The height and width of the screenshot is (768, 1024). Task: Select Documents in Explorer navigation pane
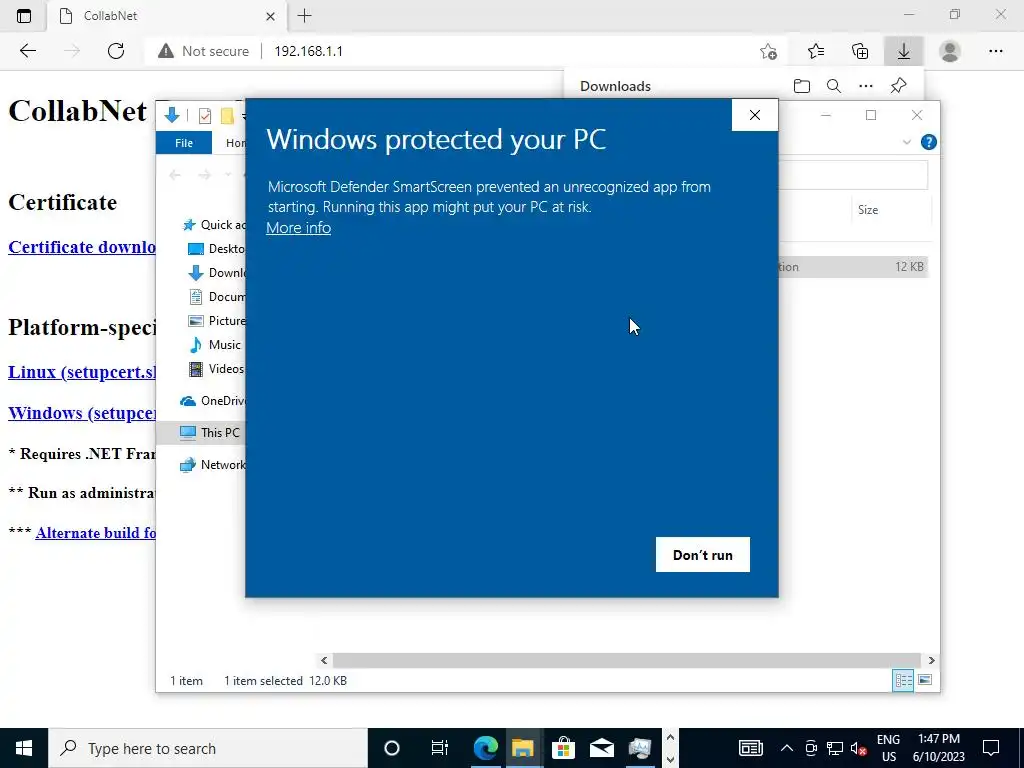point(216,296)
